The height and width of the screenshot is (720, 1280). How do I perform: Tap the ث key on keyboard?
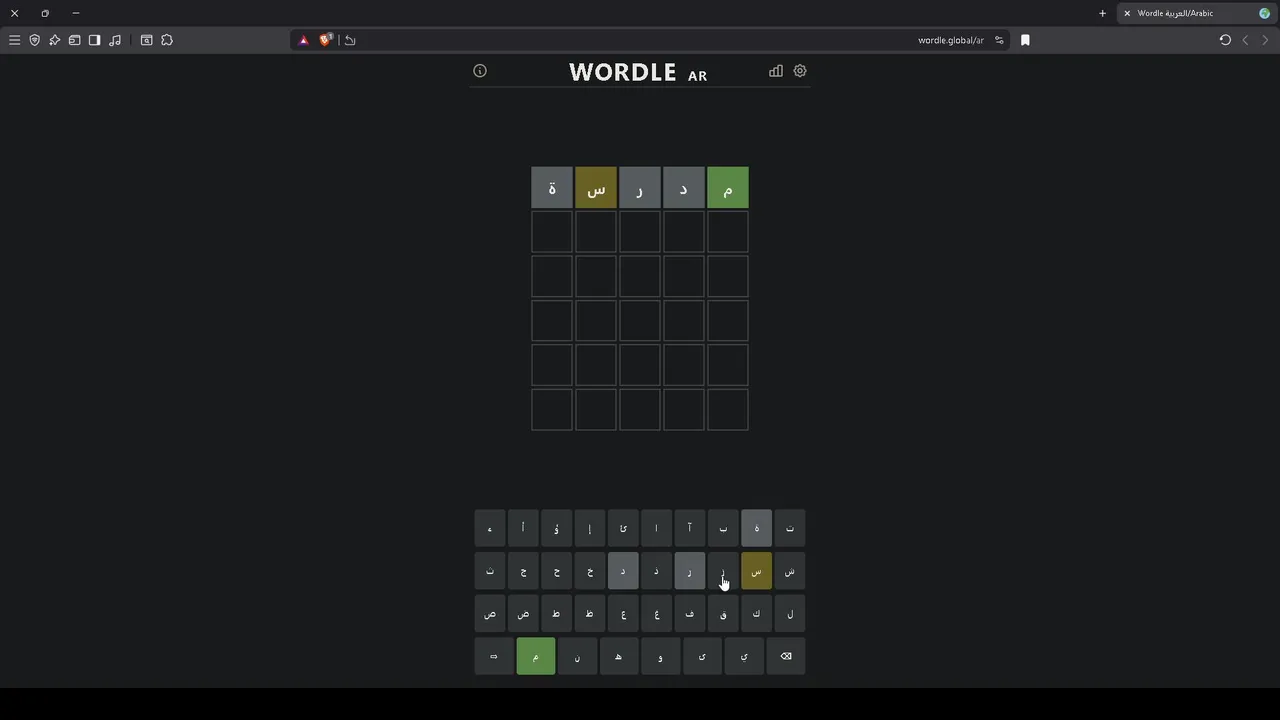click(490, 571)
